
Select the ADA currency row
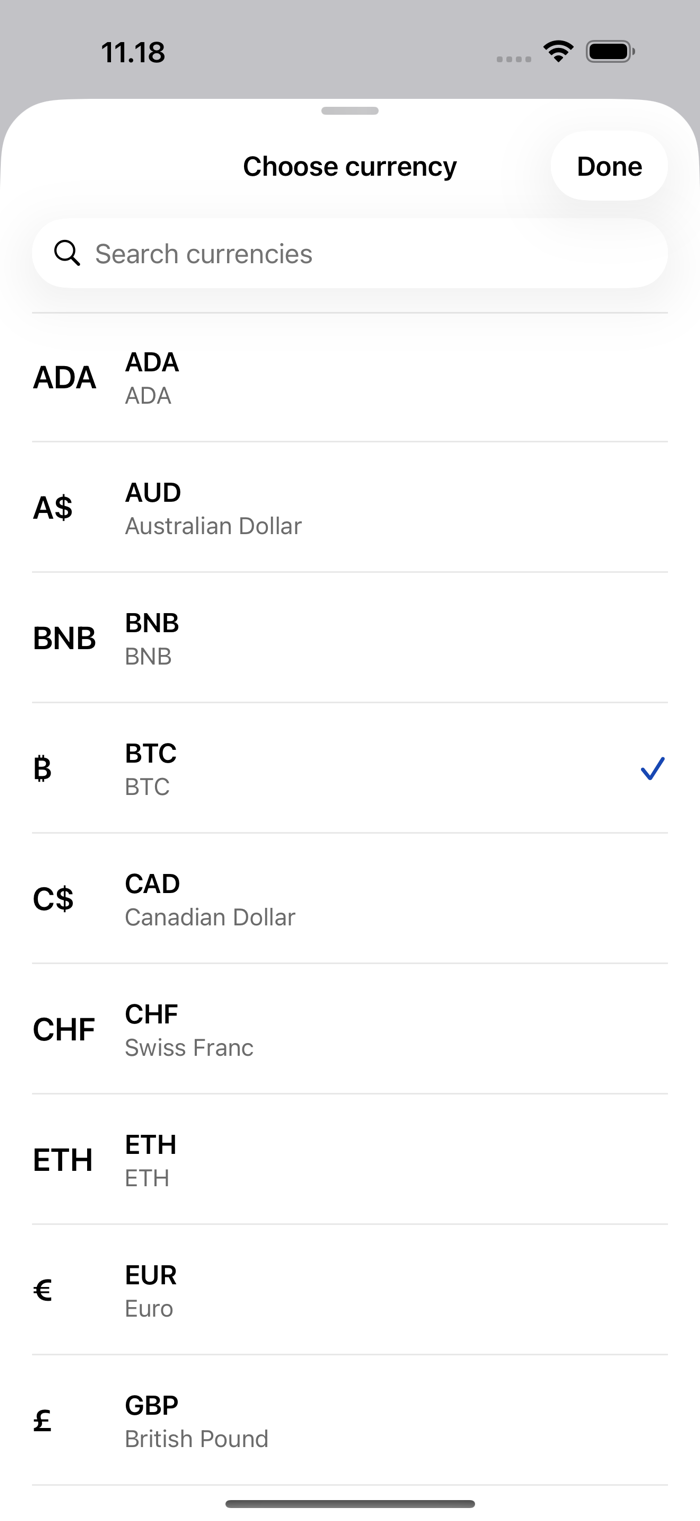[350, 377]
